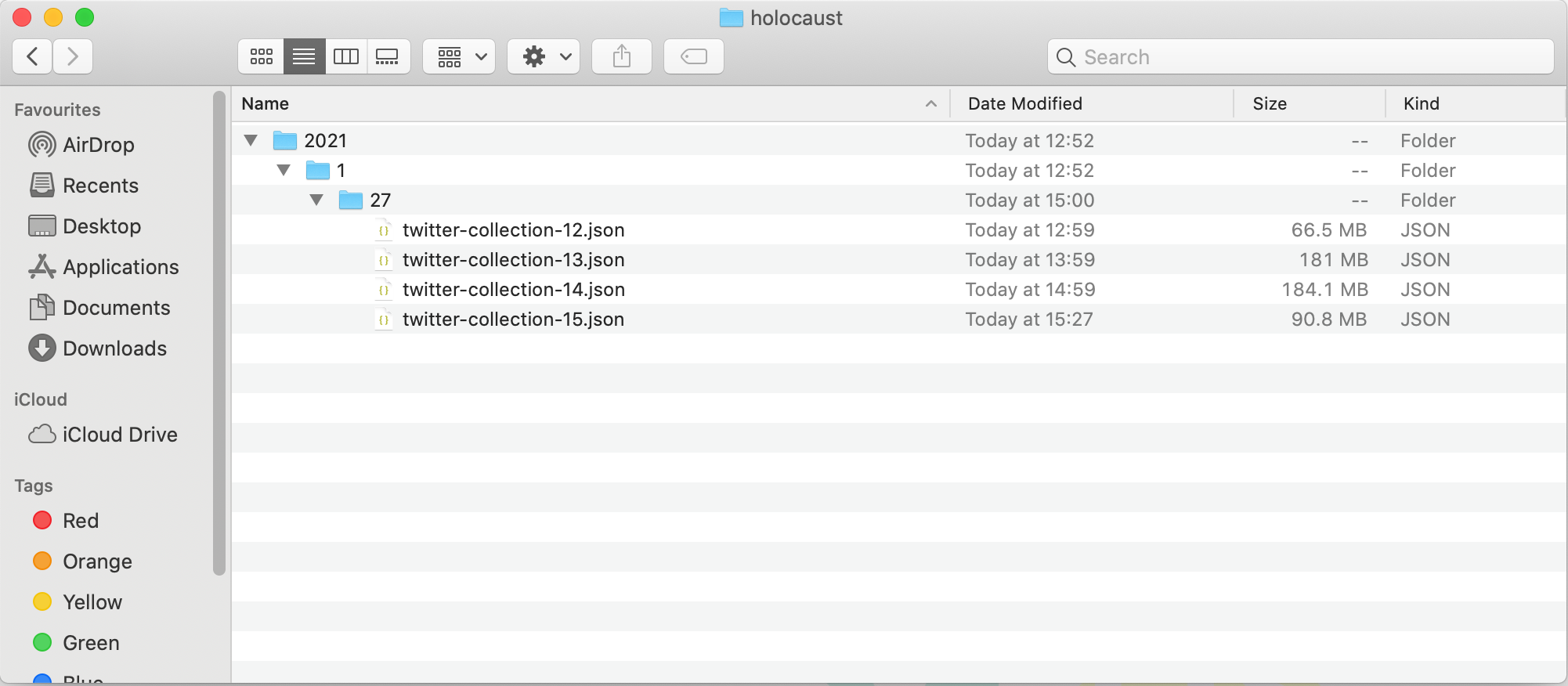This screenshot has height=686, width=1568.
Task: Switch to icon view
Action: 261,56
